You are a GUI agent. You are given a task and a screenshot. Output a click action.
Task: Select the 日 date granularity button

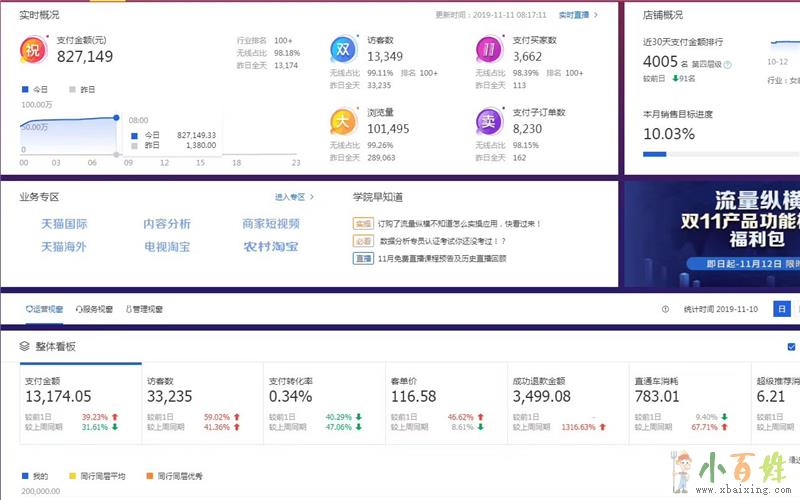point(781,310)
